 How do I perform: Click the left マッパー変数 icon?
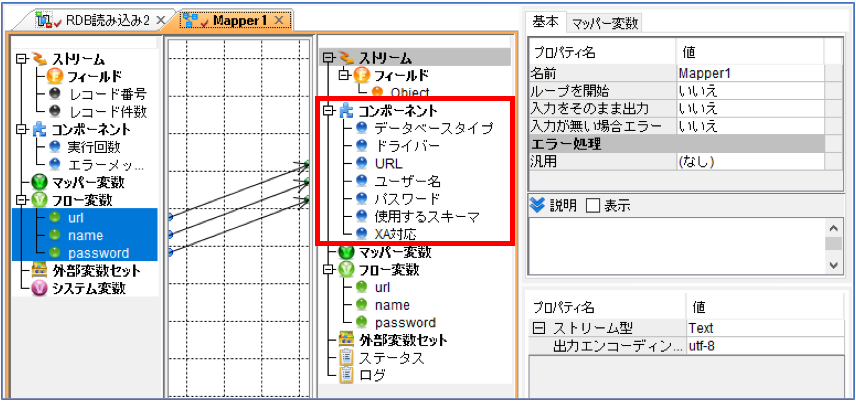coord(38,182)
